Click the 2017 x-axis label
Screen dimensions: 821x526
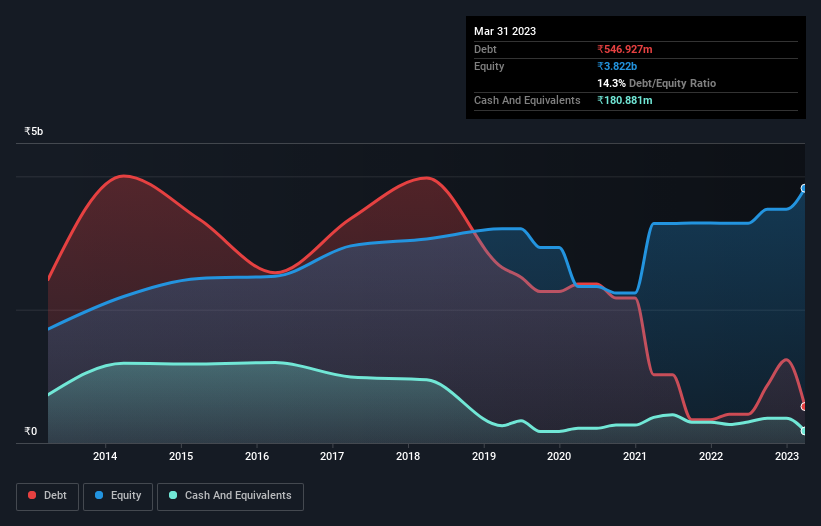tap(332, 456)
